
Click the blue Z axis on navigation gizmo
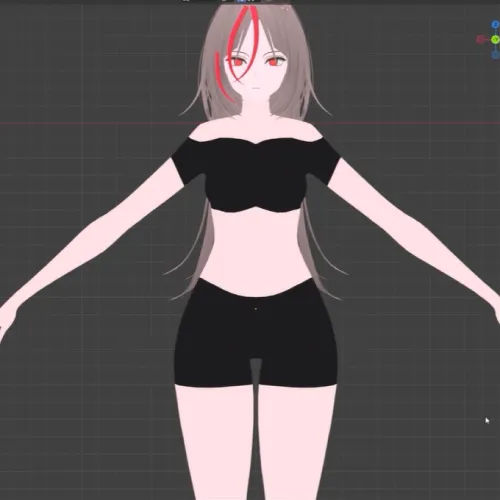(496, 24)
